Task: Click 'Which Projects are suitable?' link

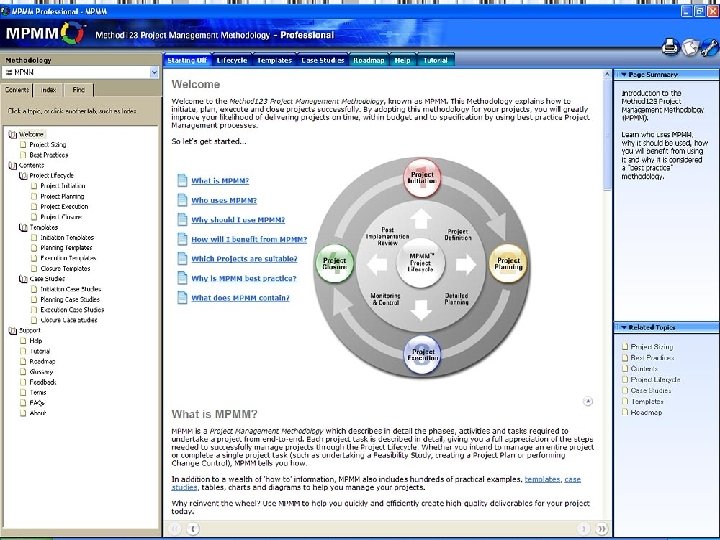Action: coord(244,259)
